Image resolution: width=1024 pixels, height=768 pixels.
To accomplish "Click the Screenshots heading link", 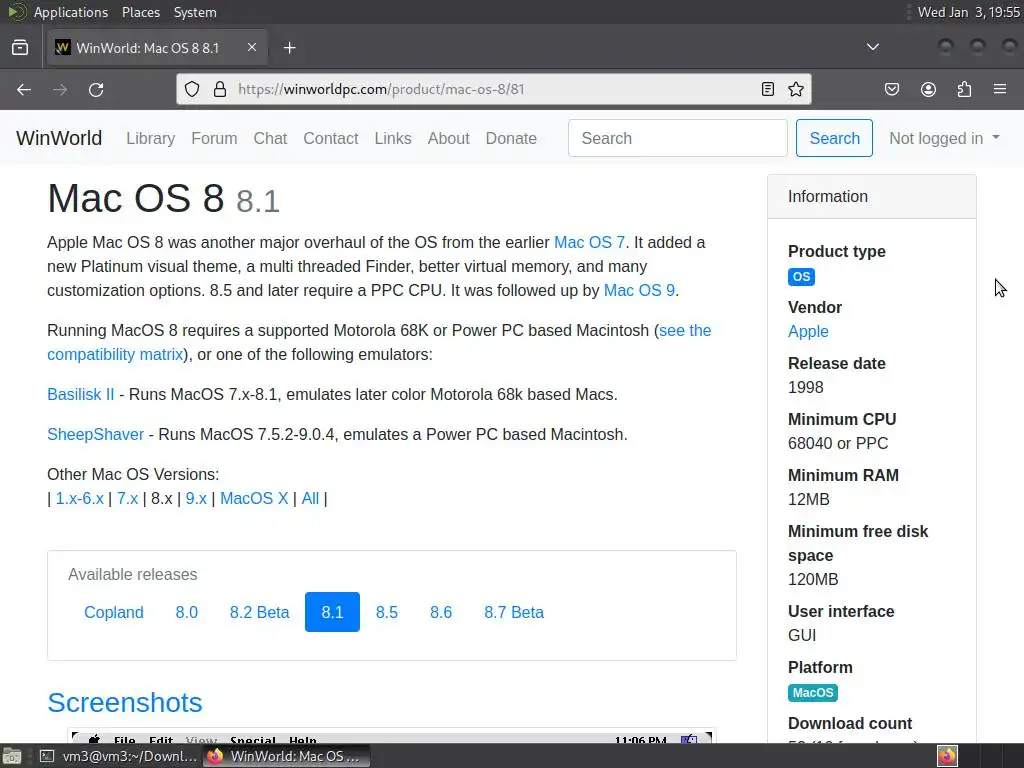I will (x=125, y=703).
